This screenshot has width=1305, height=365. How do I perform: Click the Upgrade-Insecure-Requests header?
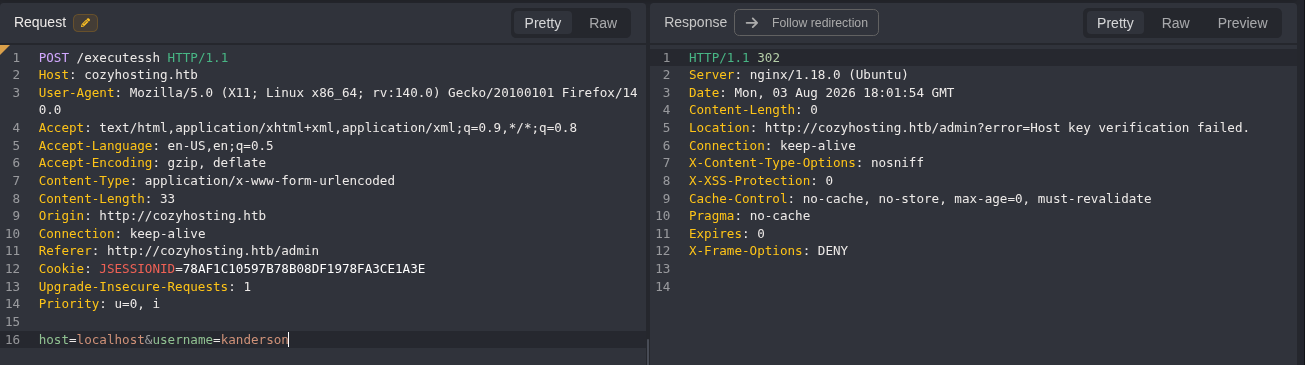[x=145, y=287]
